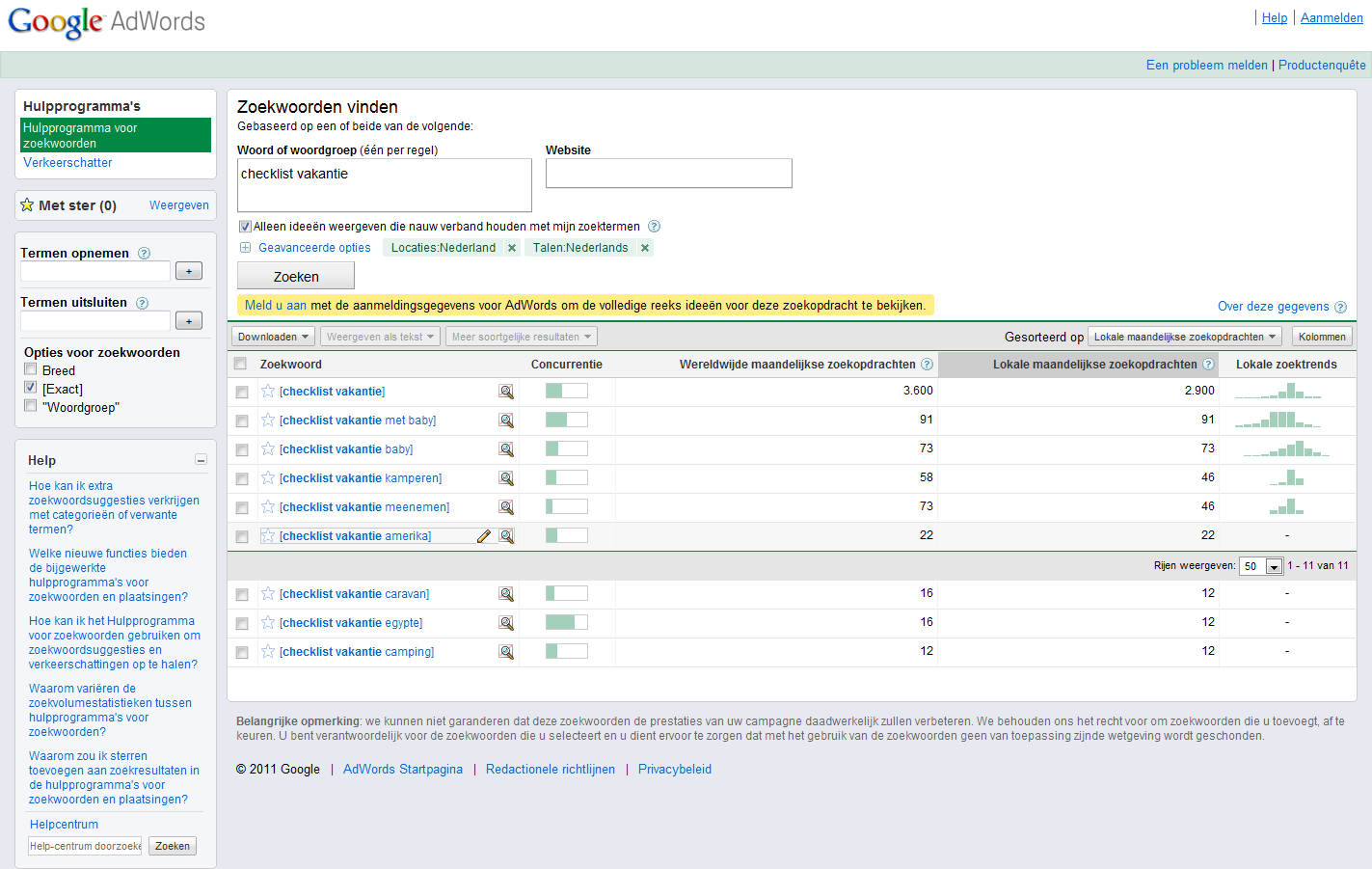Remove the Talen:Nederlands filter
Viewport: 1372px width, 869px height.
click(645, 248)
